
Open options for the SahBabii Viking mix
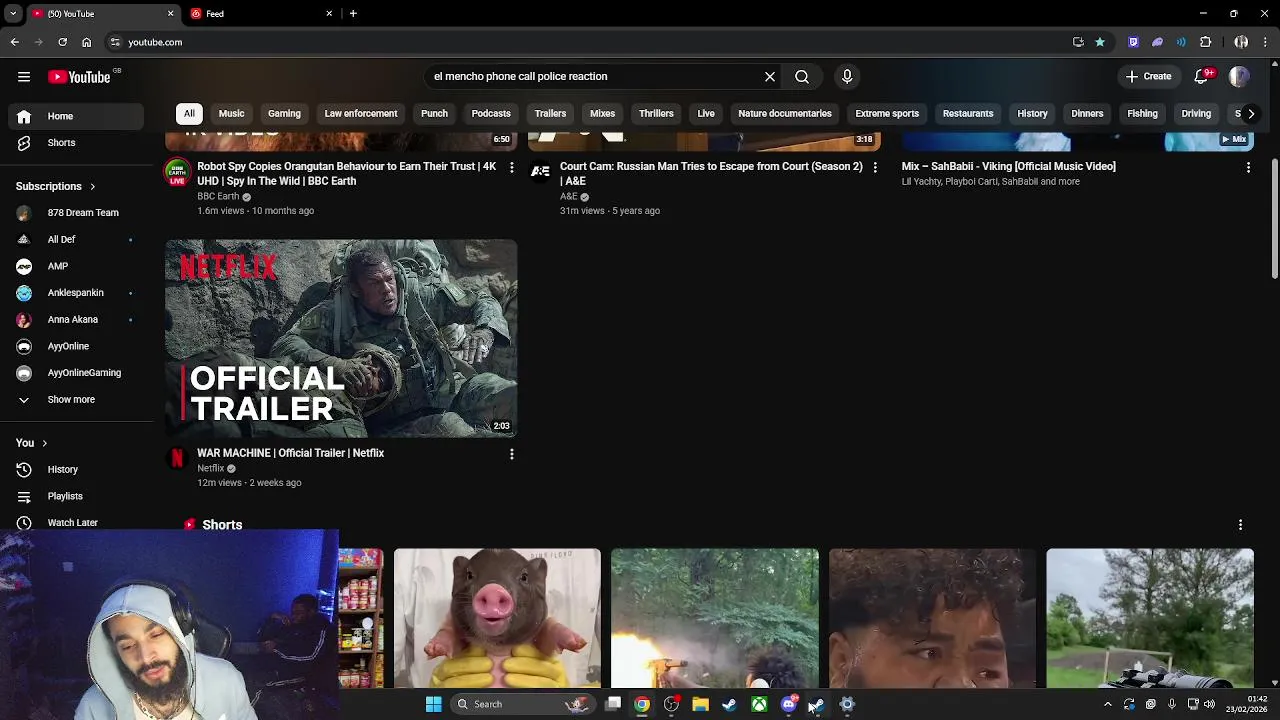tap(1248, 167)
